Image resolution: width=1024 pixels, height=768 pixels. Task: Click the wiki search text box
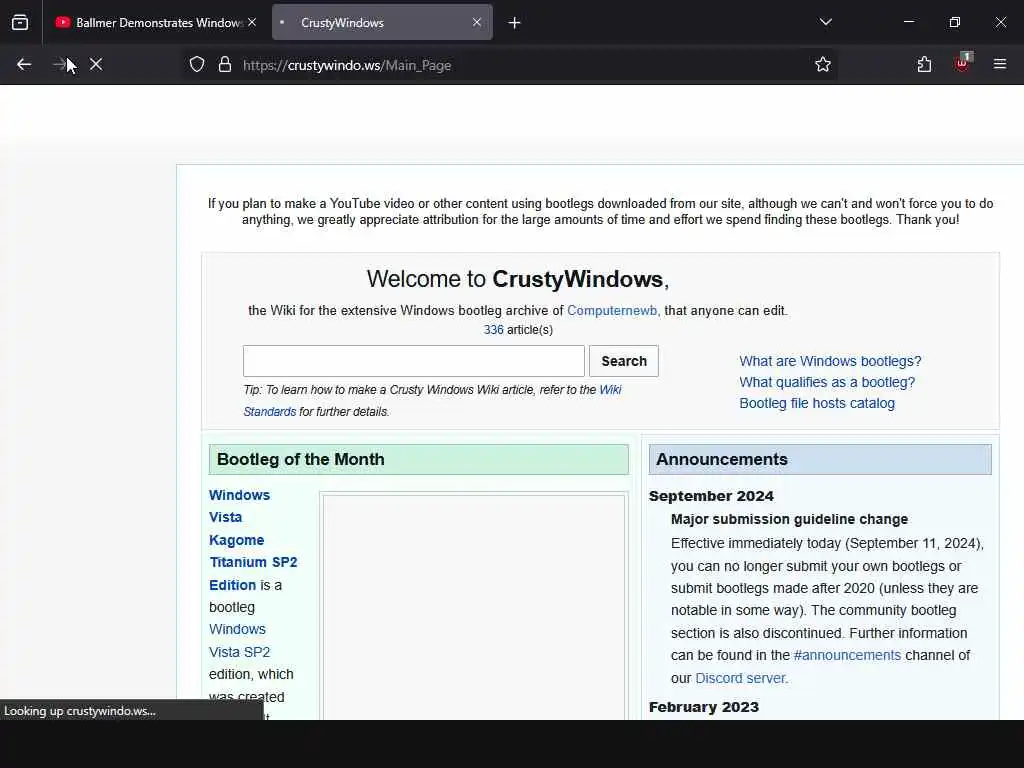pyautogui.click(x=413, y=361)
